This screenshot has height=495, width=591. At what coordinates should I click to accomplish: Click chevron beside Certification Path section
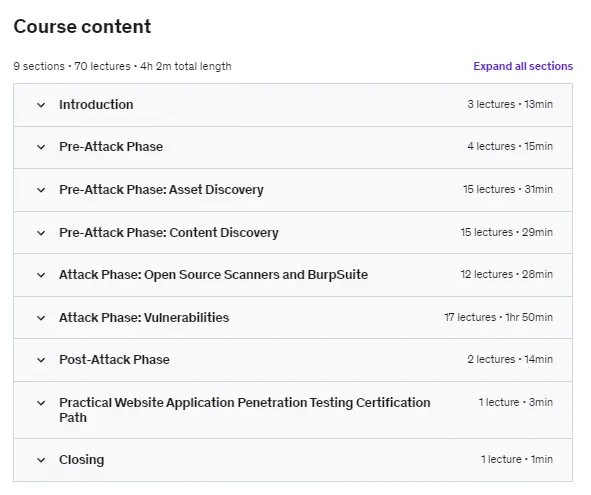click(41, 403)
